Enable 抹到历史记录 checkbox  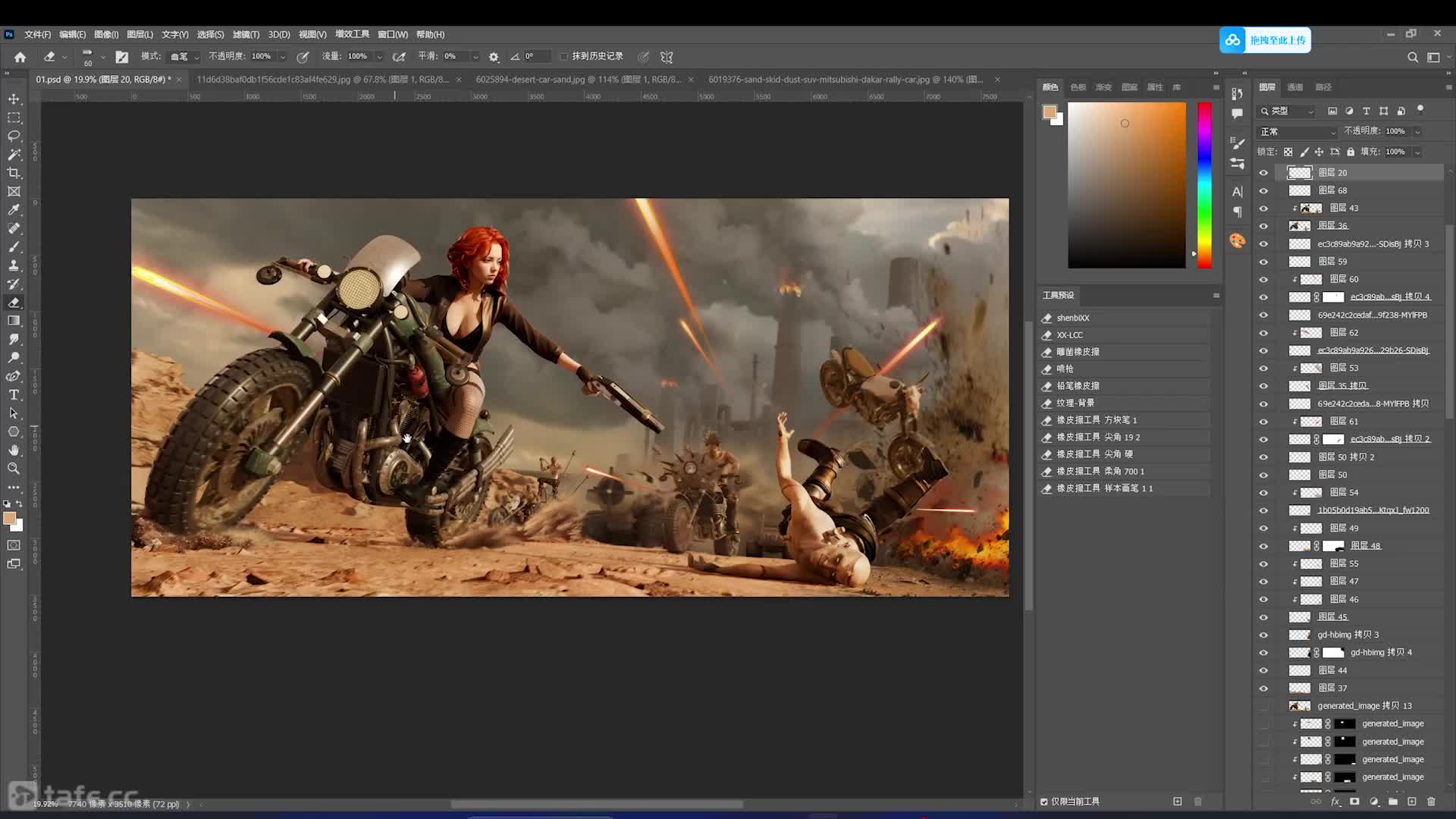(563, 57)
